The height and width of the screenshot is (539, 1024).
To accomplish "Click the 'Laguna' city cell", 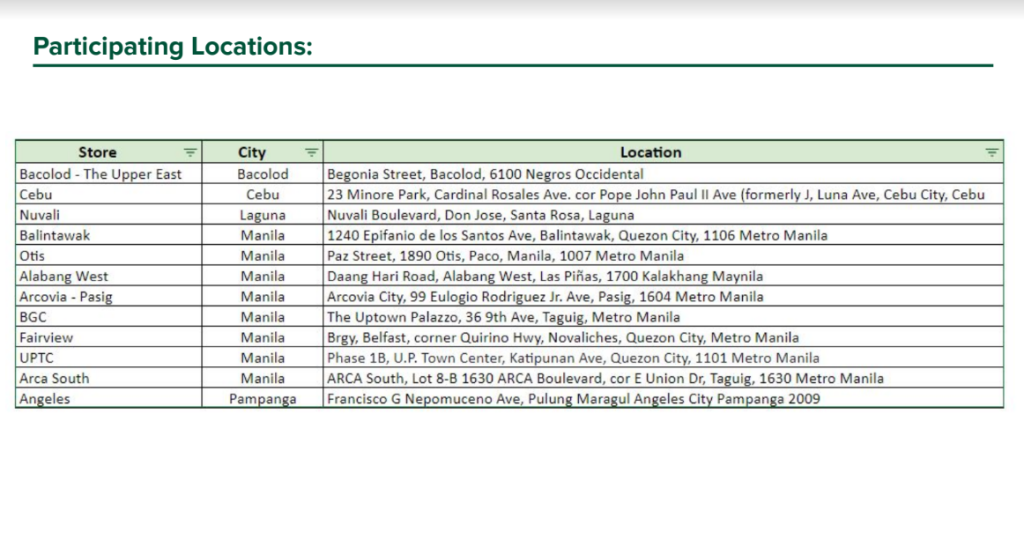I will click(263, 214).
